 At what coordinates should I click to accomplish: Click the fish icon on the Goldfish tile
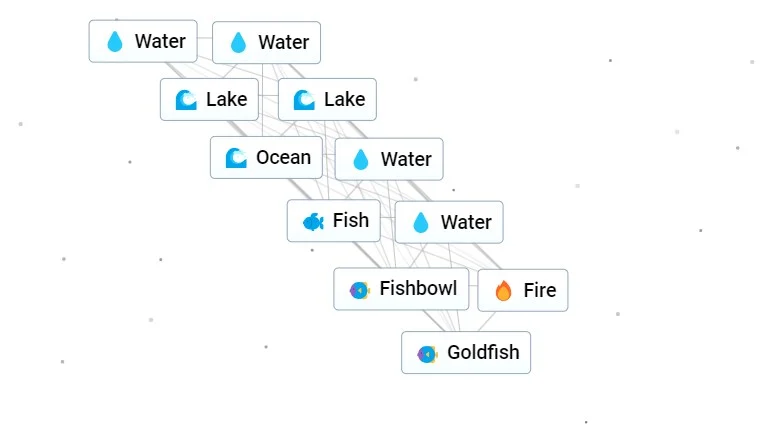(427, 354)
